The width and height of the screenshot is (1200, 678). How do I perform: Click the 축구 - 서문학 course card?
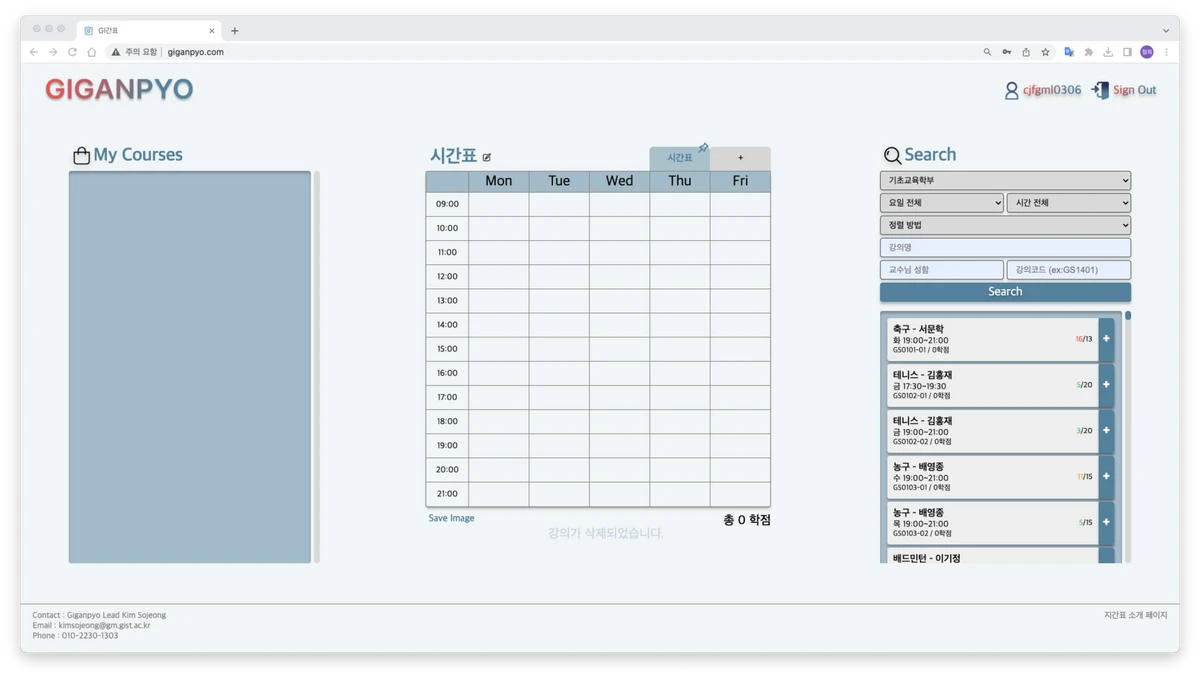point(993,339)
